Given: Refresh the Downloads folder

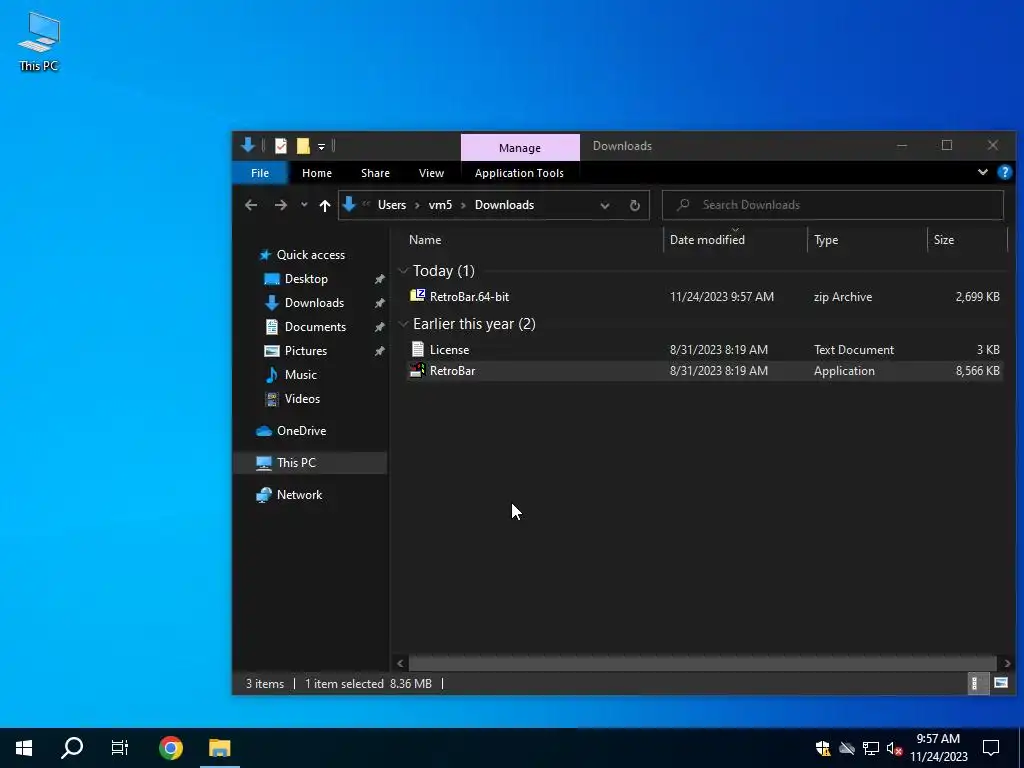Looking at the screenshot, I should point(635,206).
